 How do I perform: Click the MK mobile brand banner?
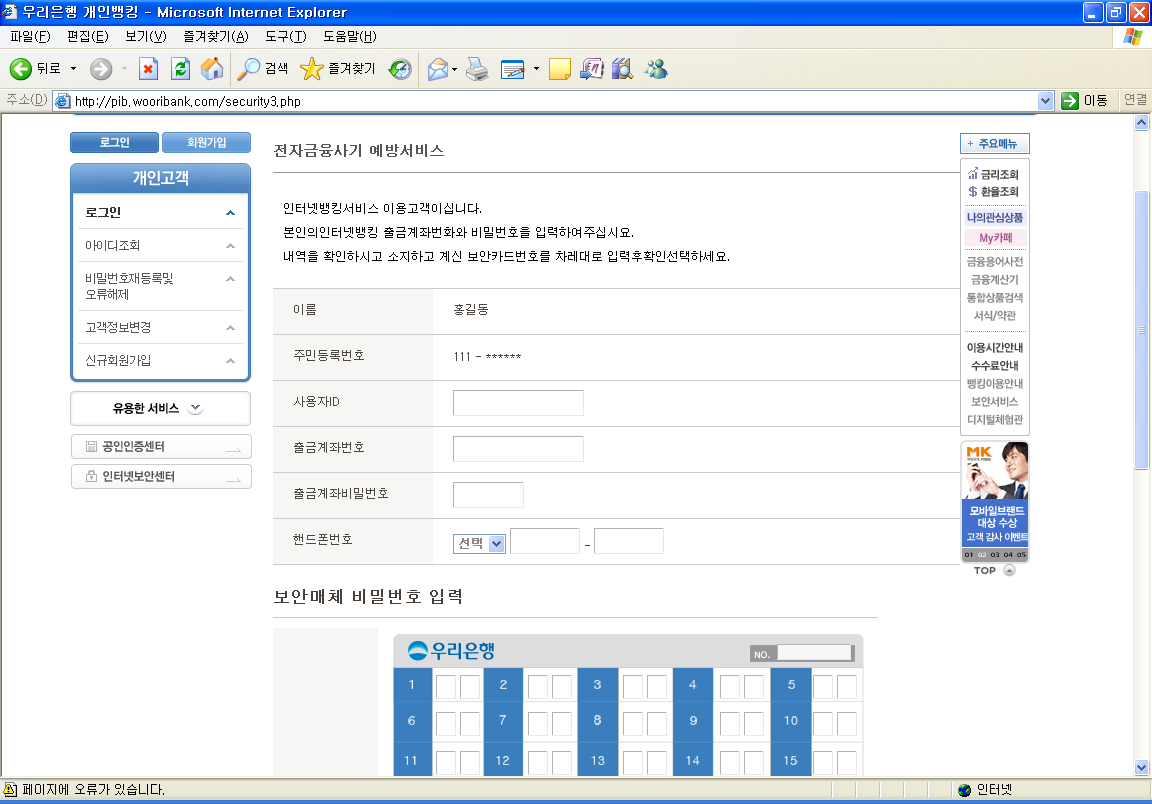995,501
